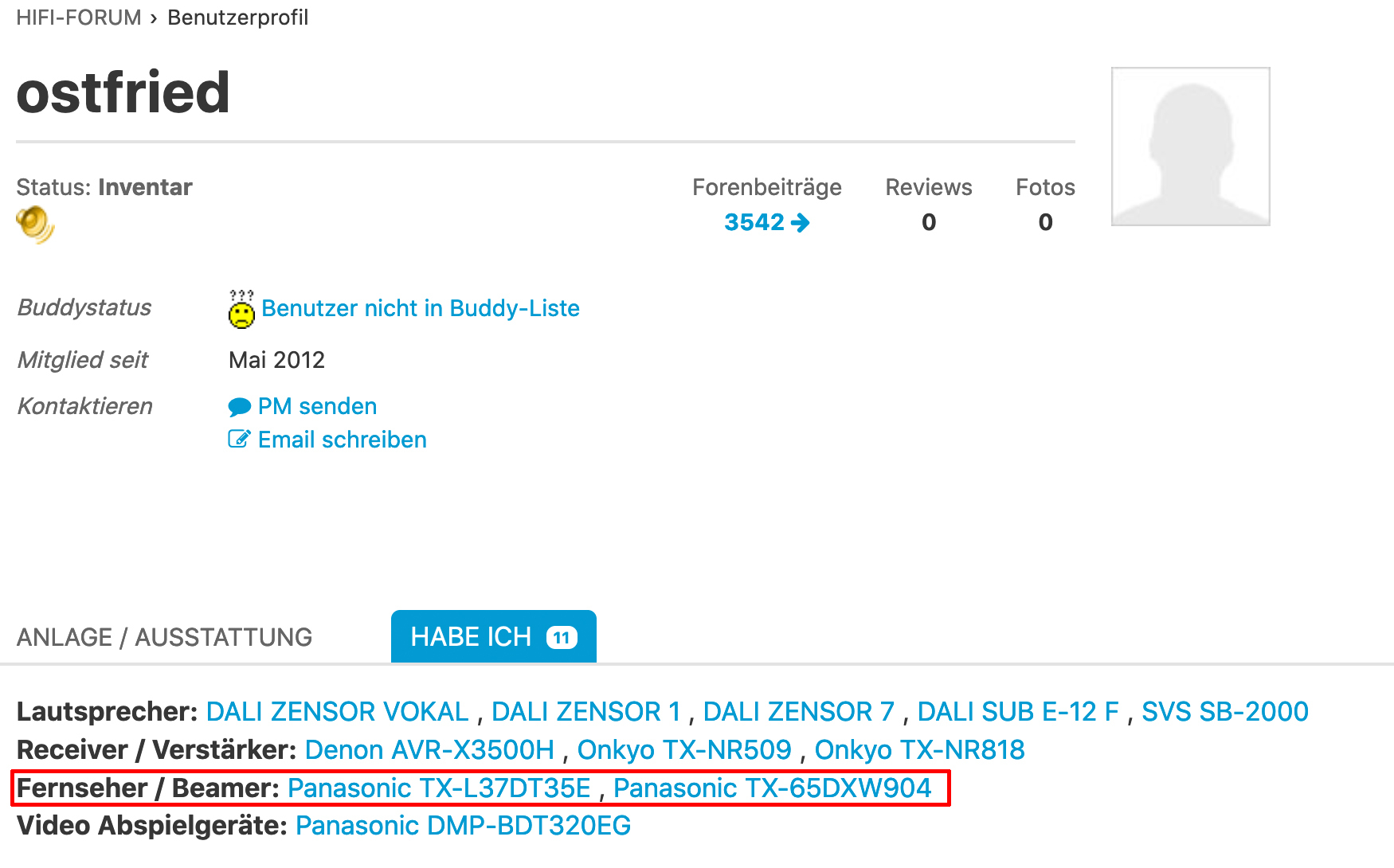Open DALI ZENSOR VOKAL speaker link
The height and width of the screenshot is (868, 1394).
point(337,711)
